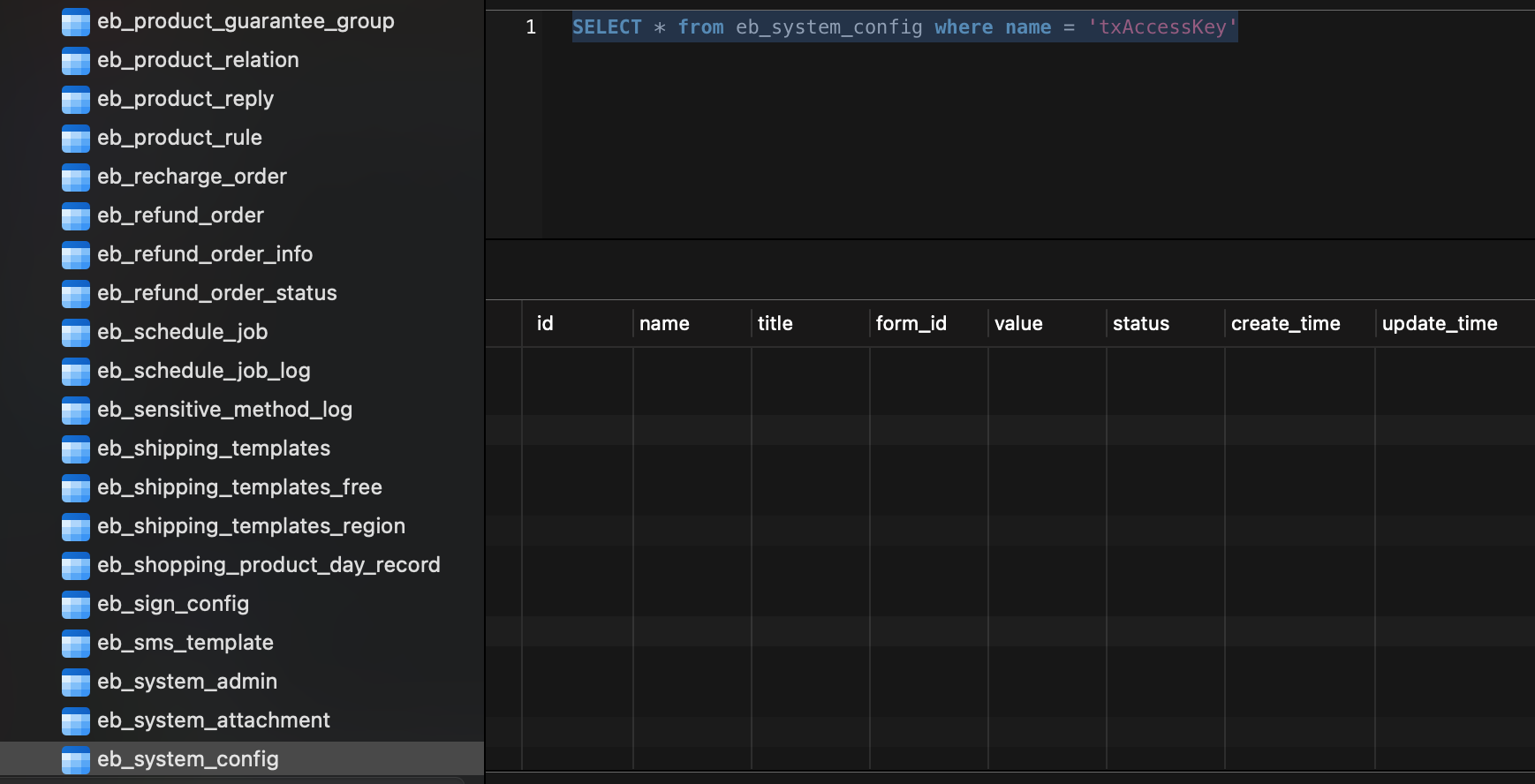
Task: Select eb_recharge_order table name
Action: pyautogui.click(x=192, y=177)
